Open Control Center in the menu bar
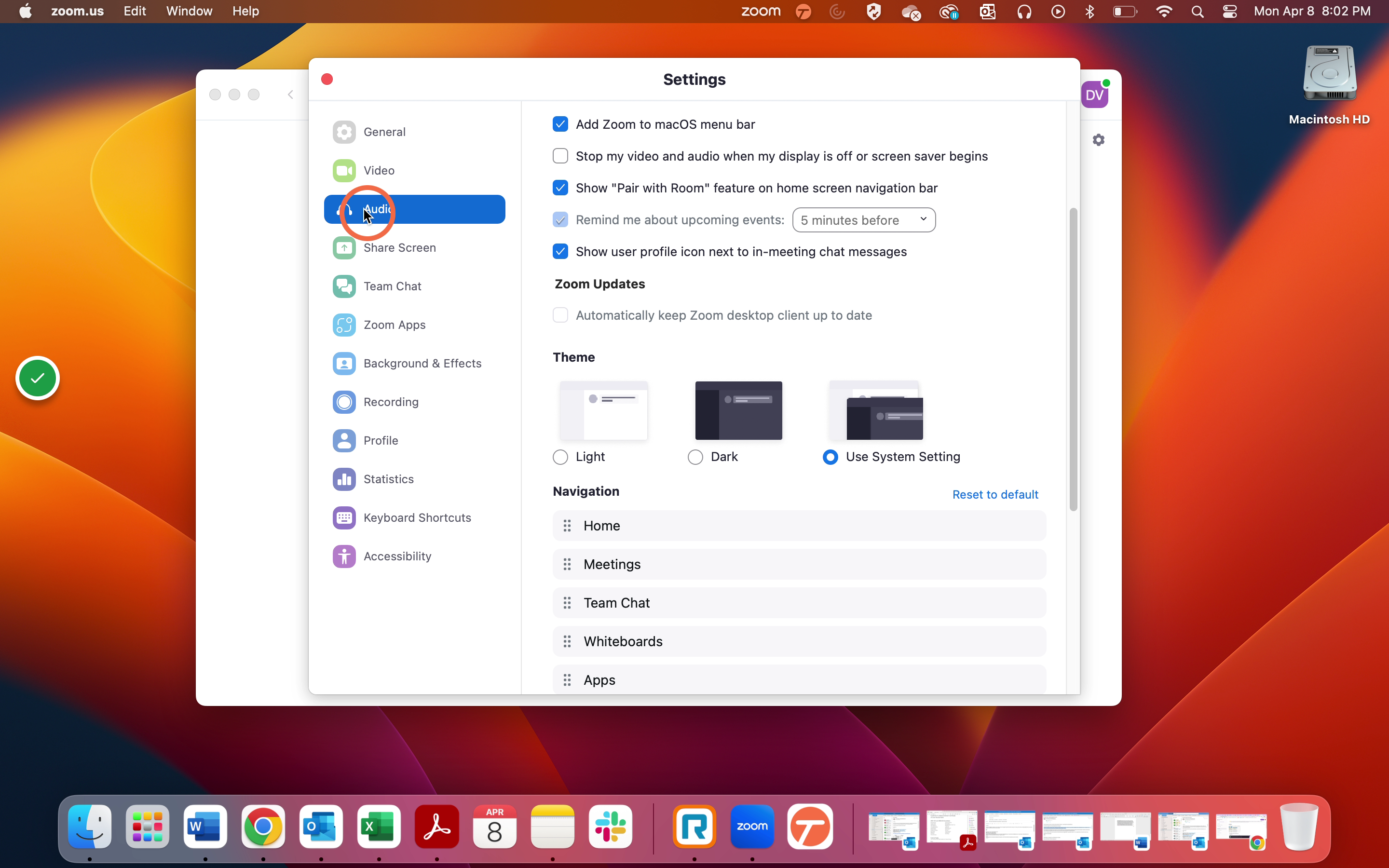This screenshot has width=1389, height=868. click(1229, 12)
